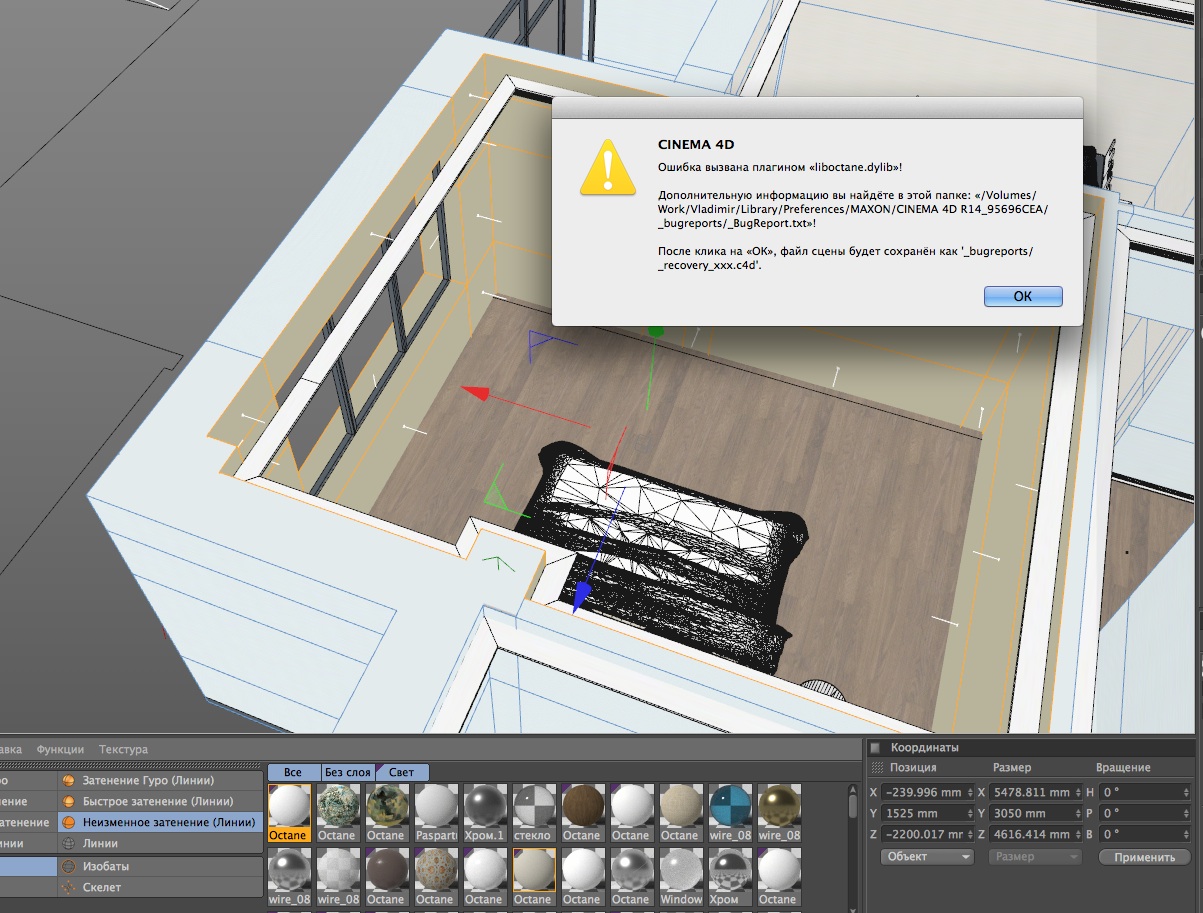Click the Применить button
Screen dimensions: 1203x913
pos(1144,857)
